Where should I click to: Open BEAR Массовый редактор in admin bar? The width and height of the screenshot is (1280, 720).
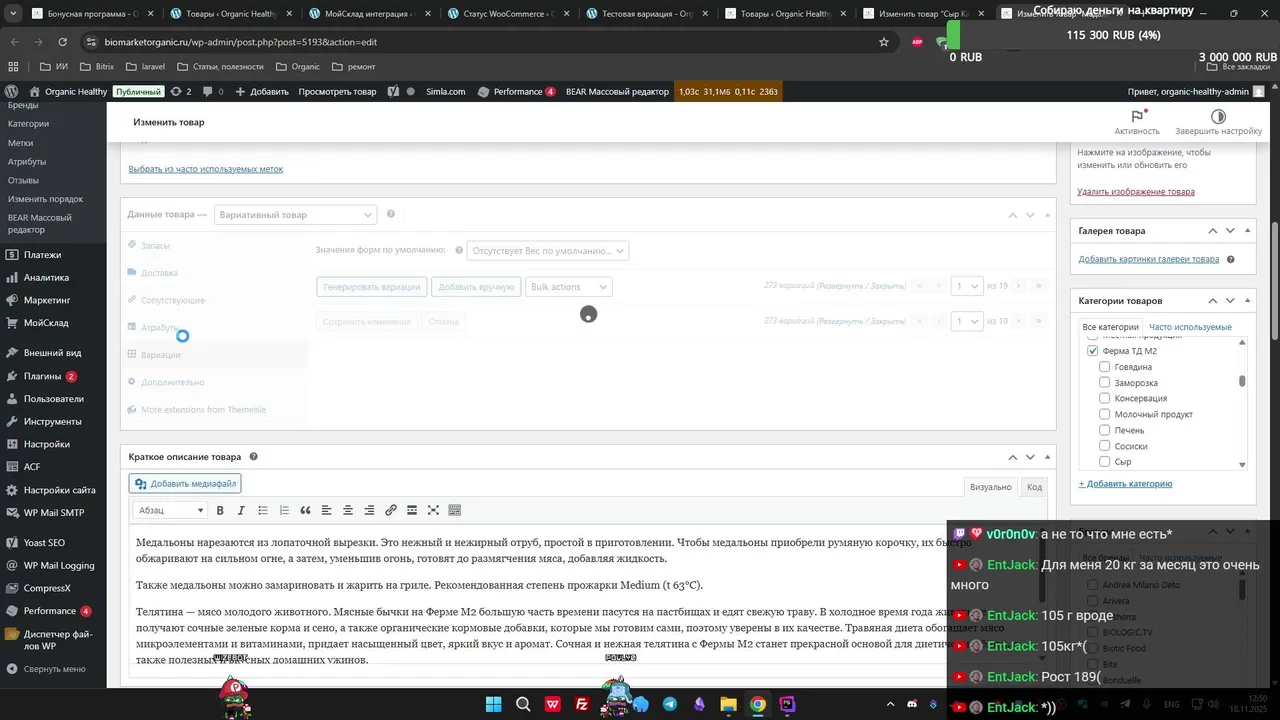click(x=617, y=91)
